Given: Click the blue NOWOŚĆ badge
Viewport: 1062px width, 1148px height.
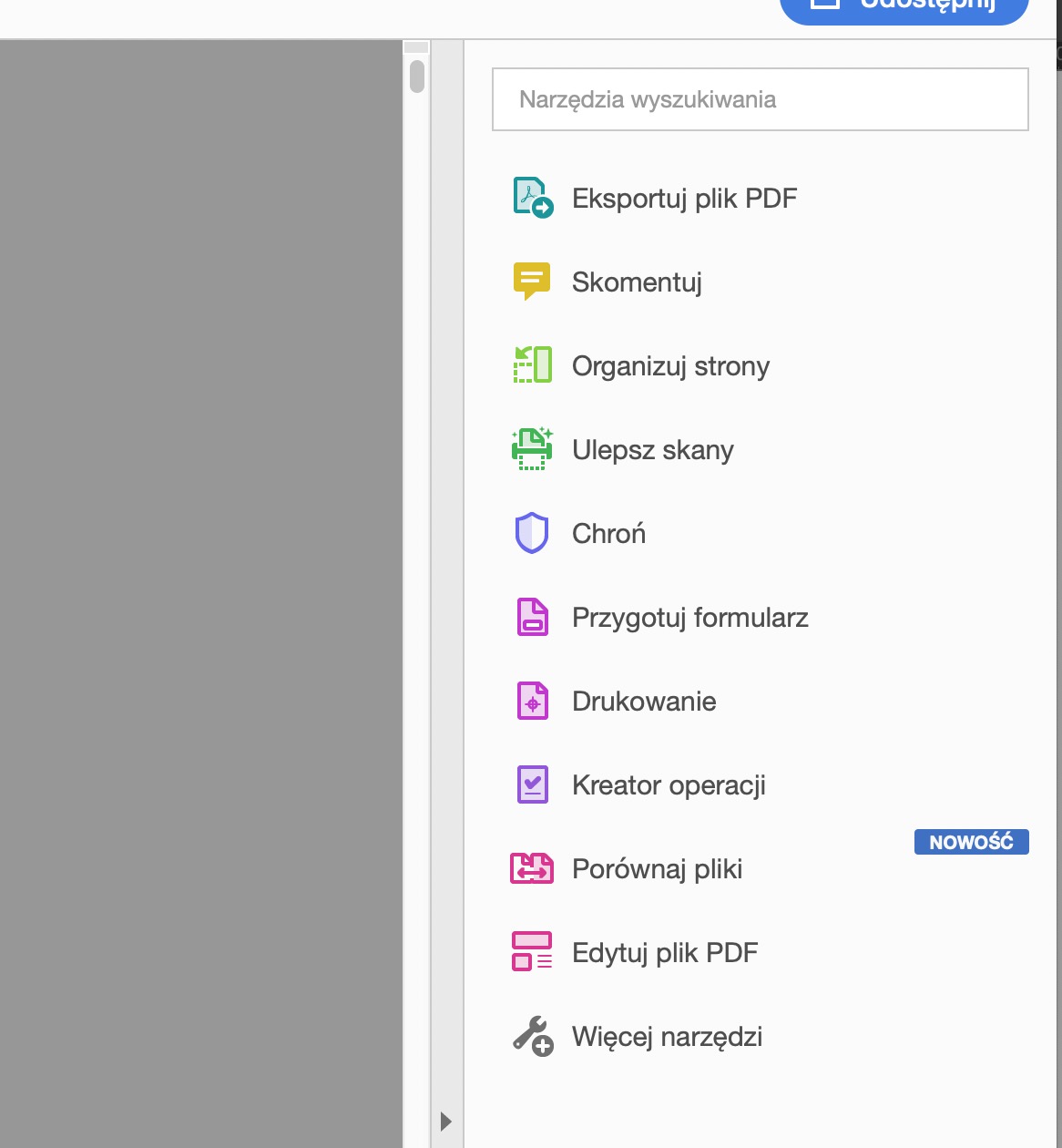Looking at the screenshot, I should [x=971, y=842].
